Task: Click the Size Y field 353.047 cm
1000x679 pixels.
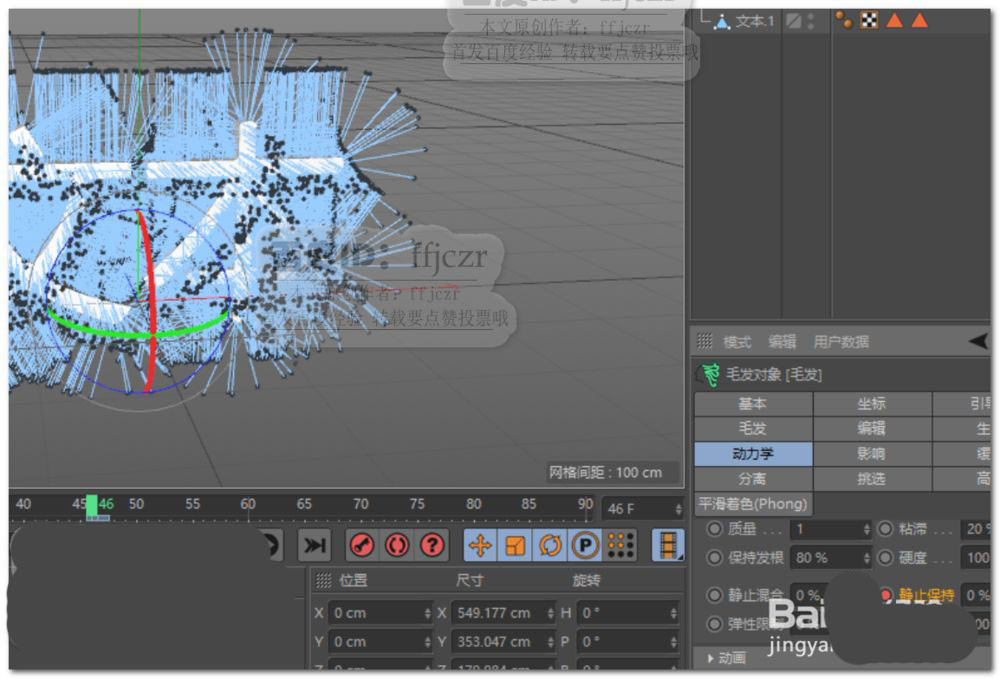Action: (x=504, y=641)
